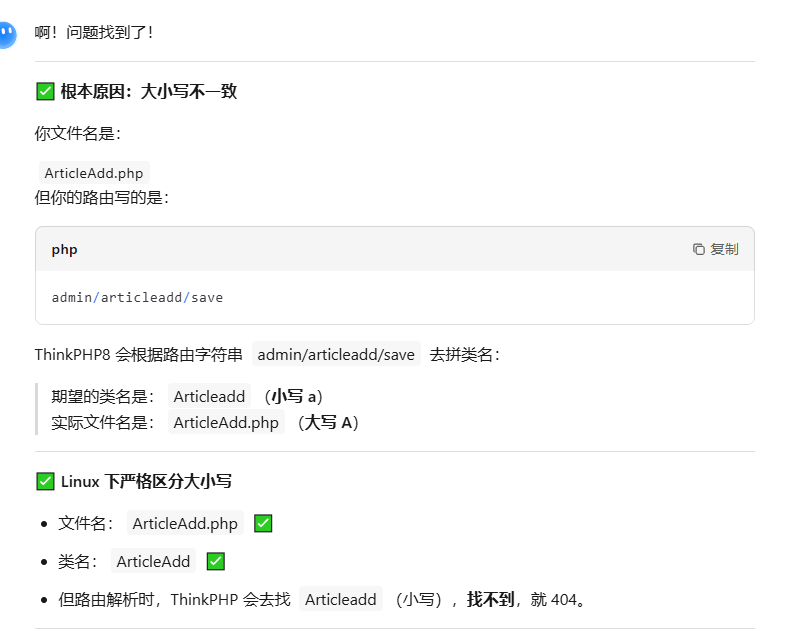Click the green check beside Linux heading

(x=45, y=481)
